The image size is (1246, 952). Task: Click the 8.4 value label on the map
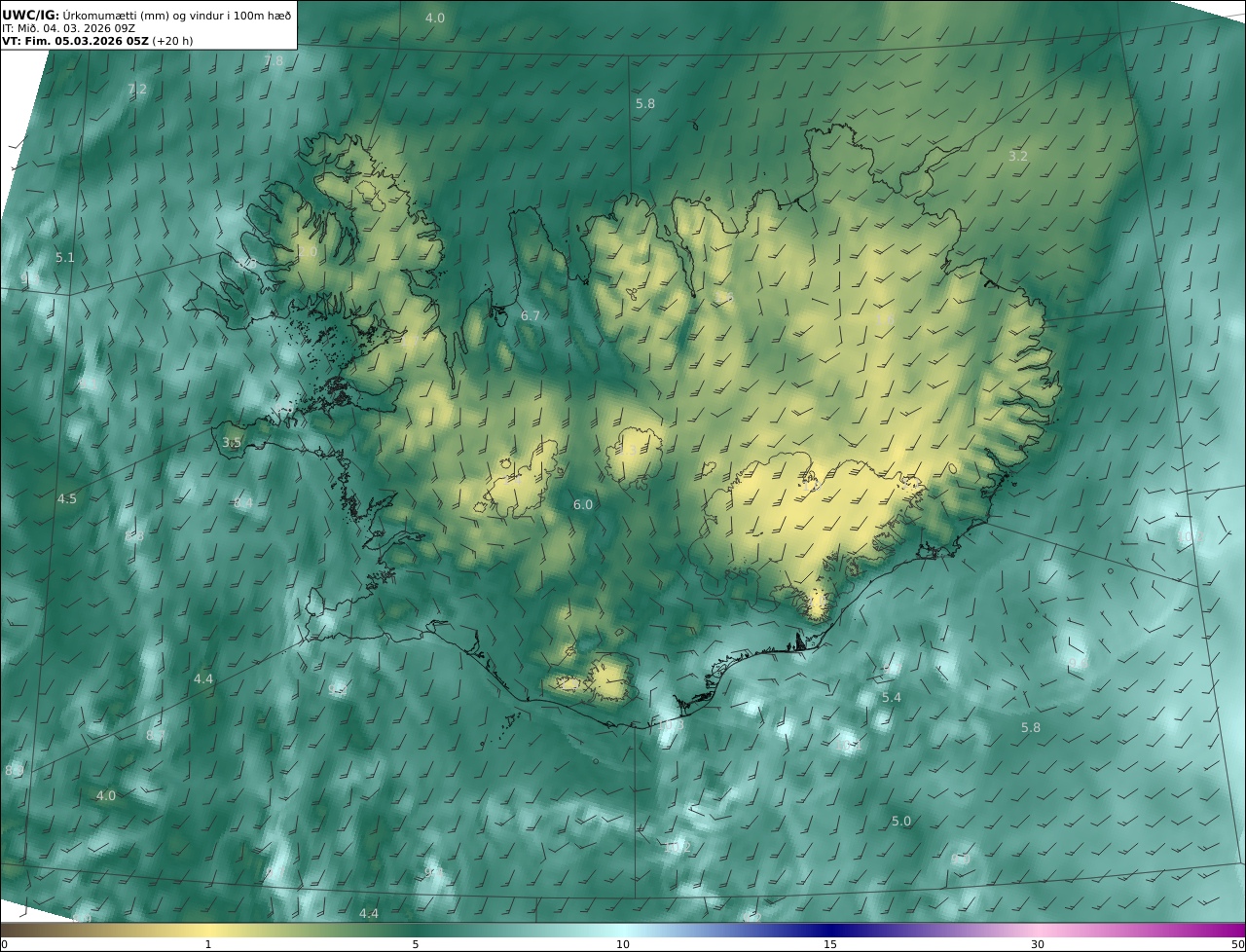click(242, 502)
